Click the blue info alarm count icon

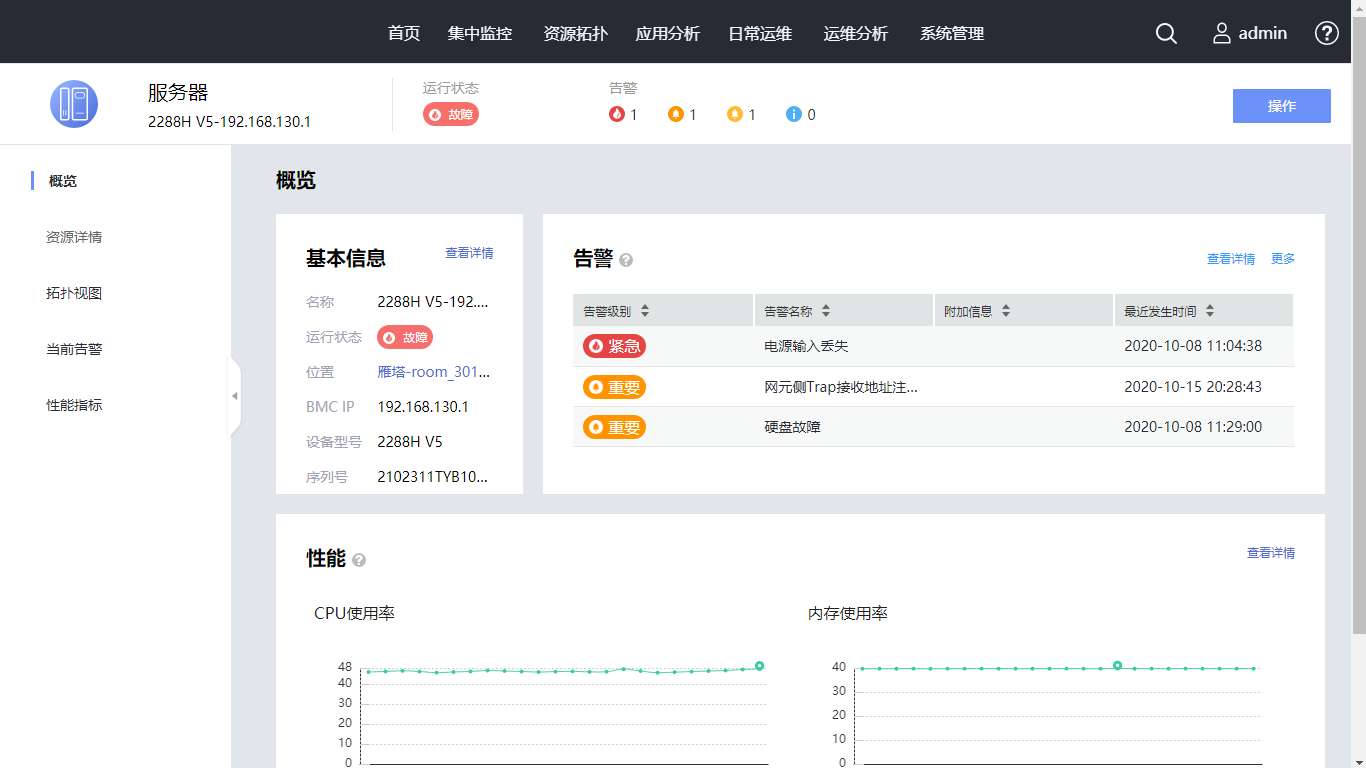coord(794,114)
